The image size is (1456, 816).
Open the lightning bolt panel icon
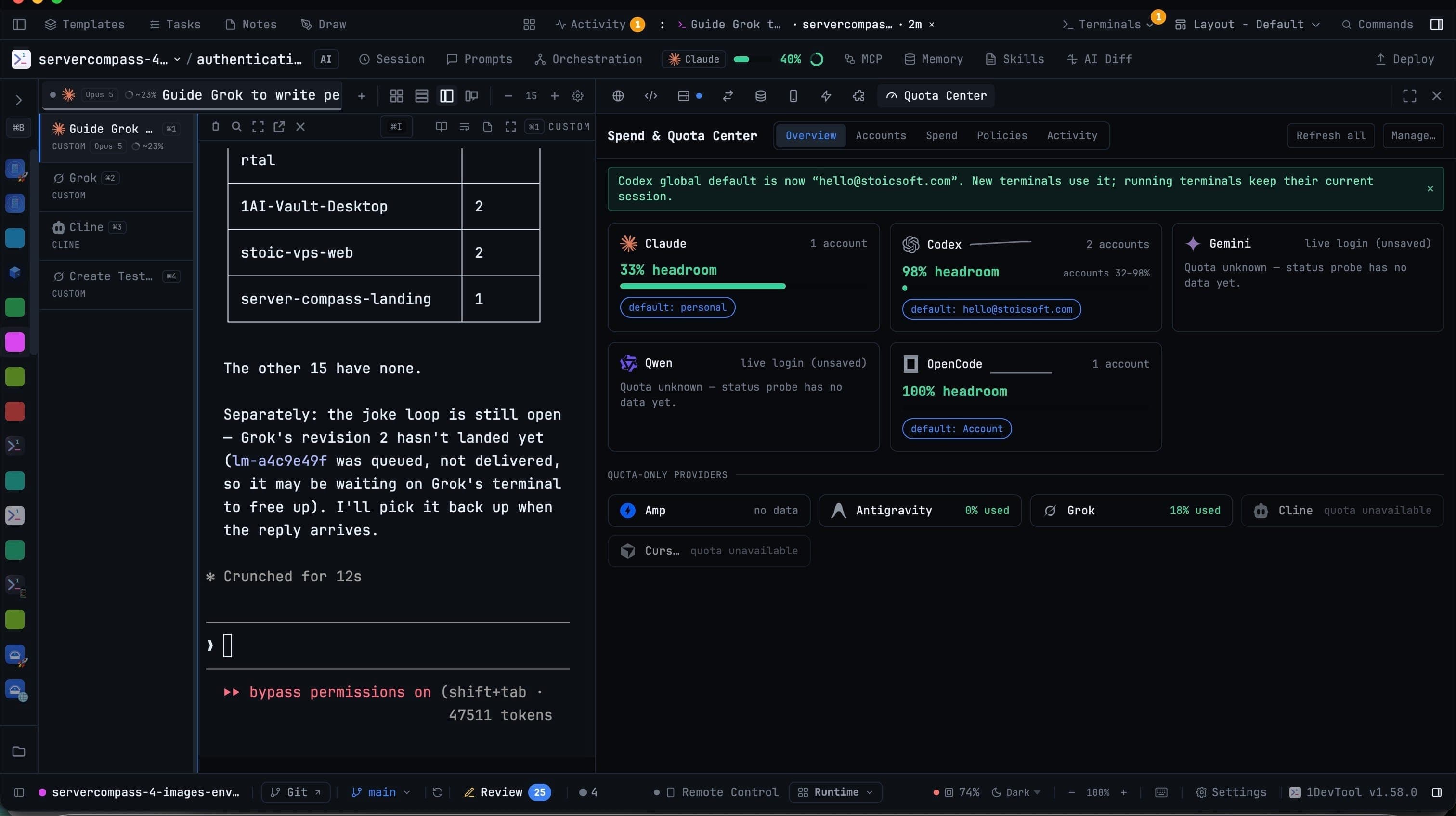[x=826, y=96]
